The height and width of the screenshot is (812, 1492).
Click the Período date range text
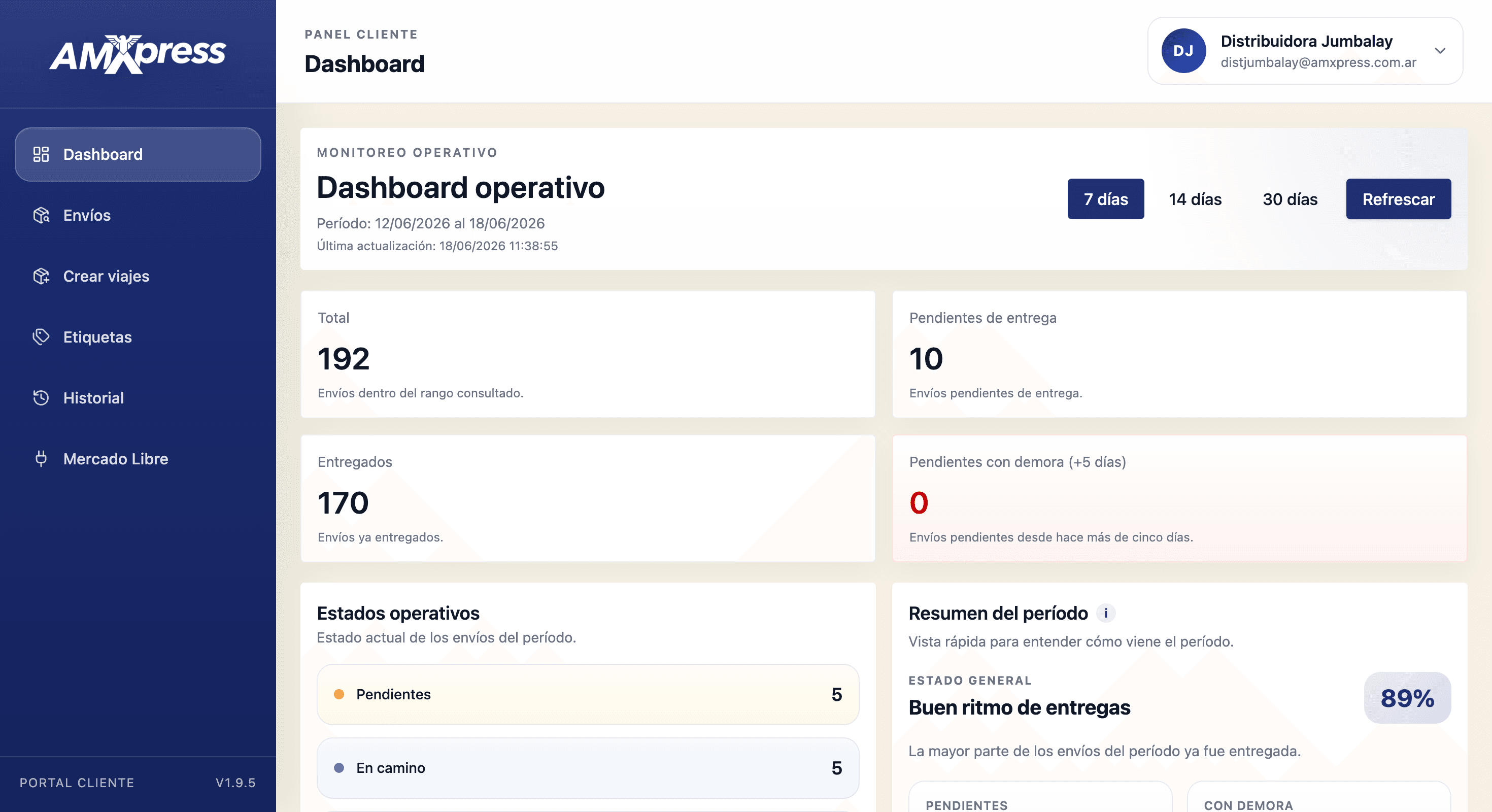point(430,223)
